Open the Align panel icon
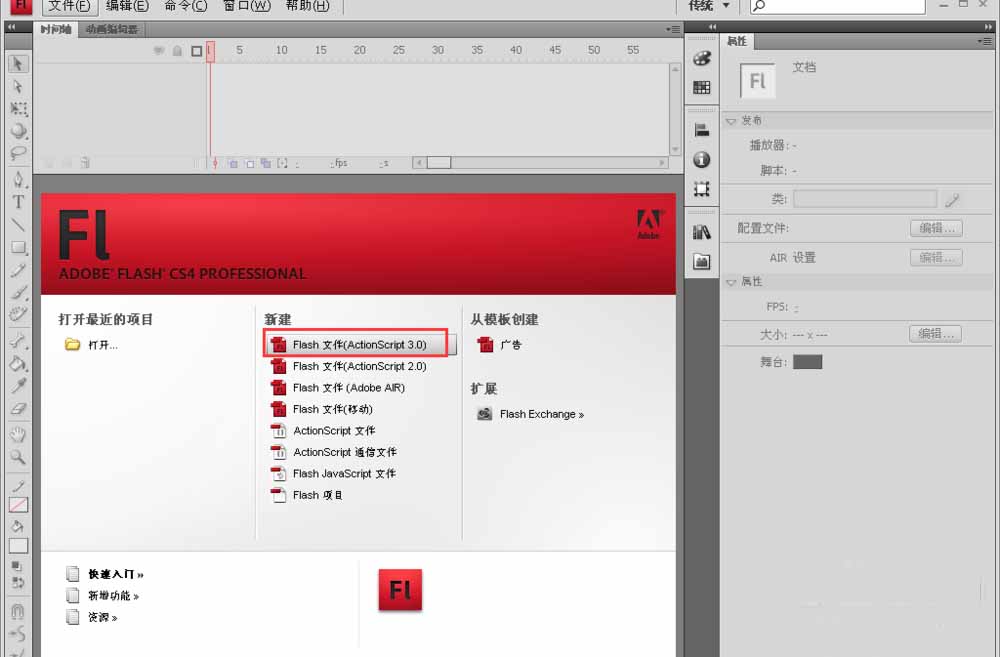This screenshot has height=657, width=1000. [x=702, y=130]
